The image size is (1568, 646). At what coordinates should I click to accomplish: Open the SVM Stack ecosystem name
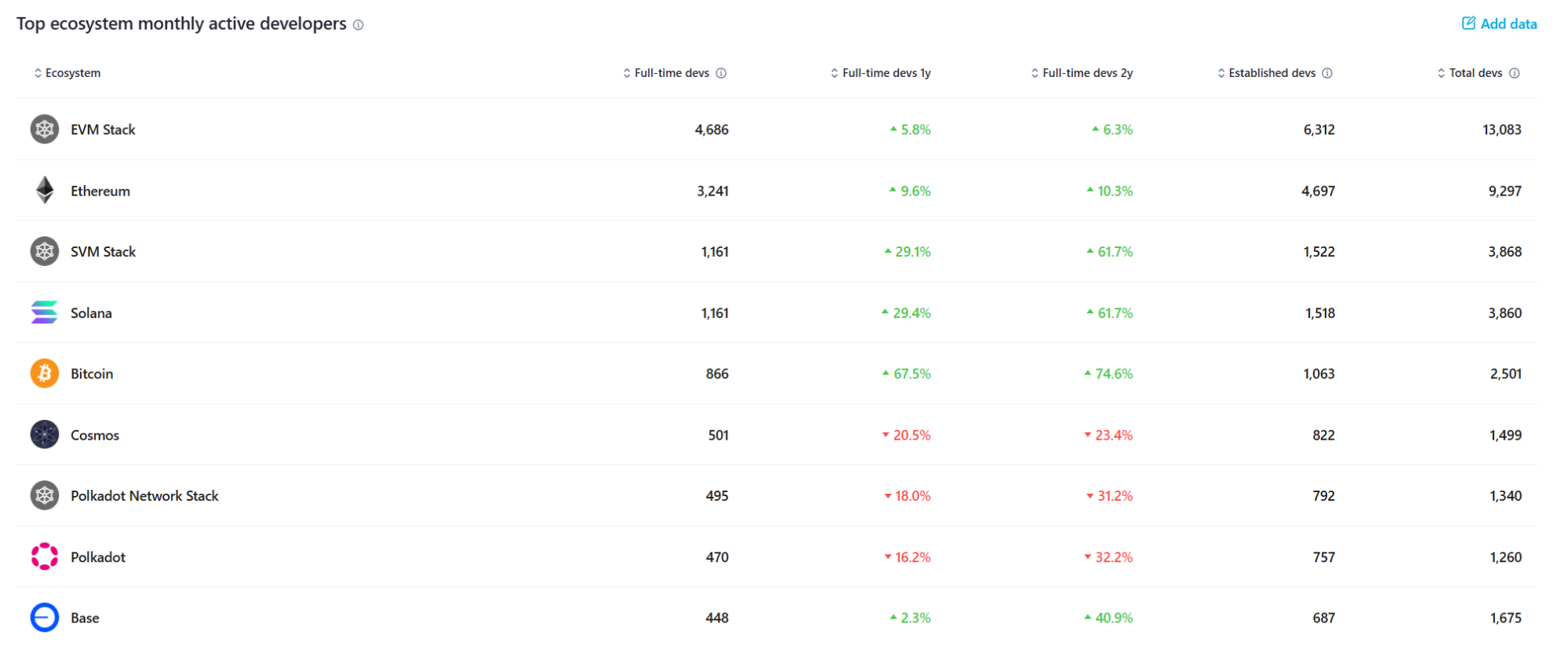[103, 252]
